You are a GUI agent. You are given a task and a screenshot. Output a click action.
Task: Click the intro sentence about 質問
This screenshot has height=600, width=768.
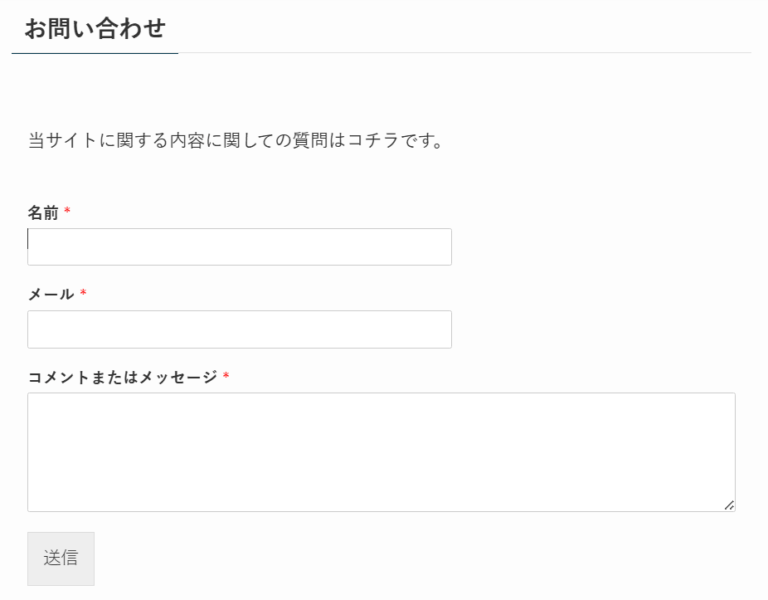point(235,141)
